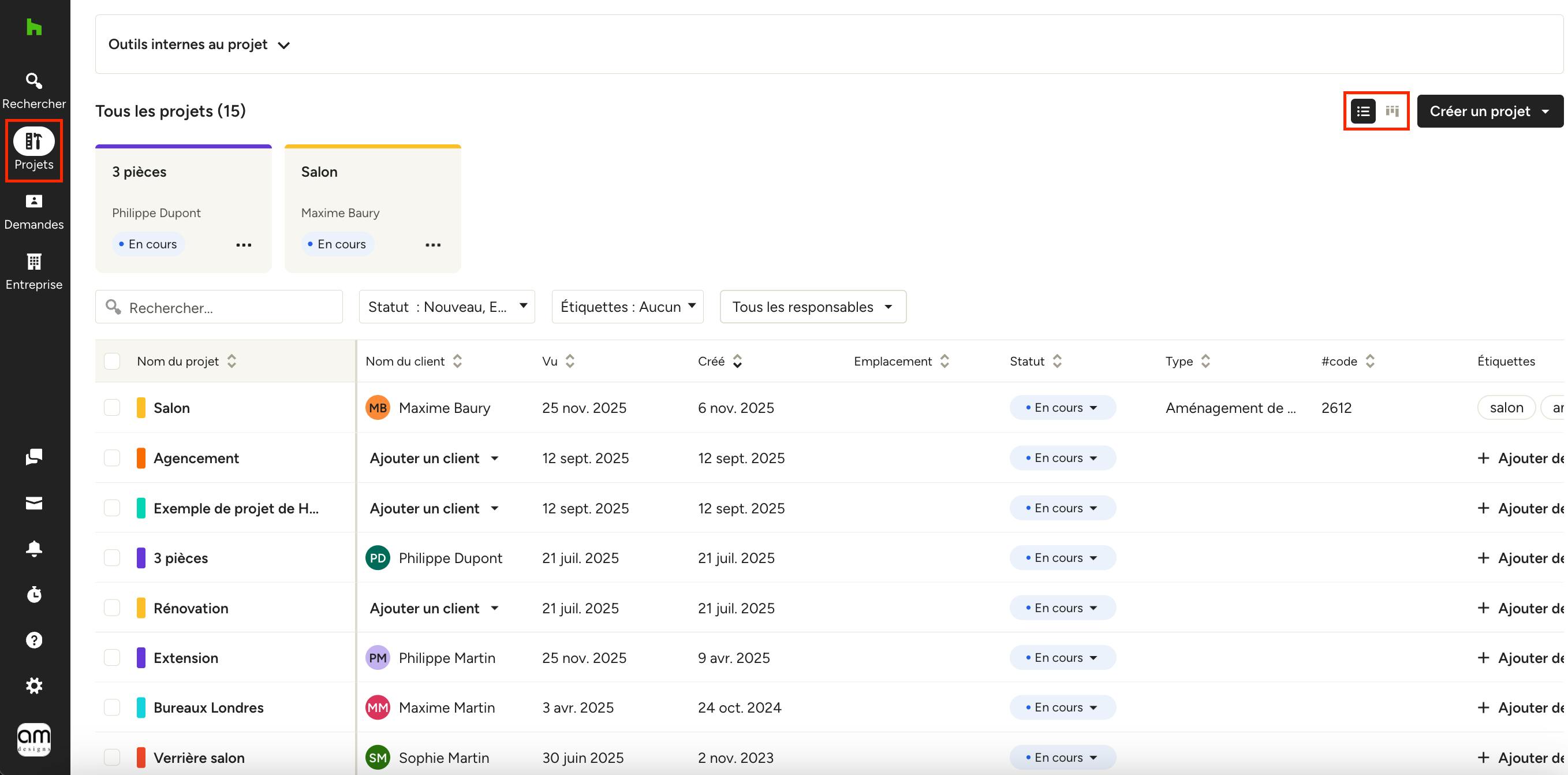Tick the checkbox for Salon project row
Image resolution: width=1568 pixels, height=775 pixels.
(112, 407)
